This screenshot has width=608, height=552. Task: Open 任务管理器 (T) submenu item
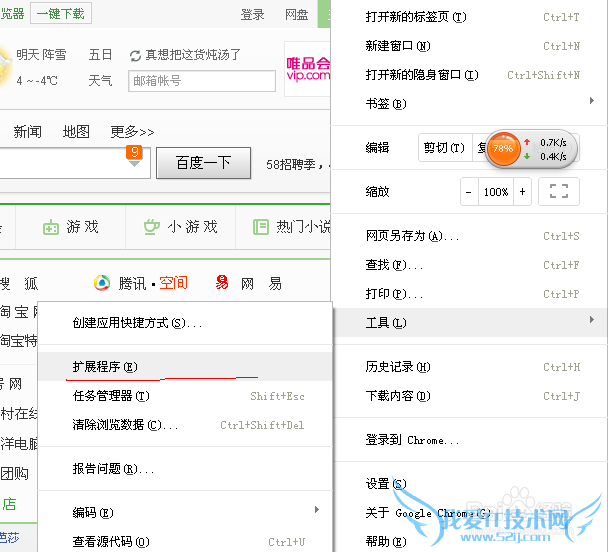click(x=185, y=396)
